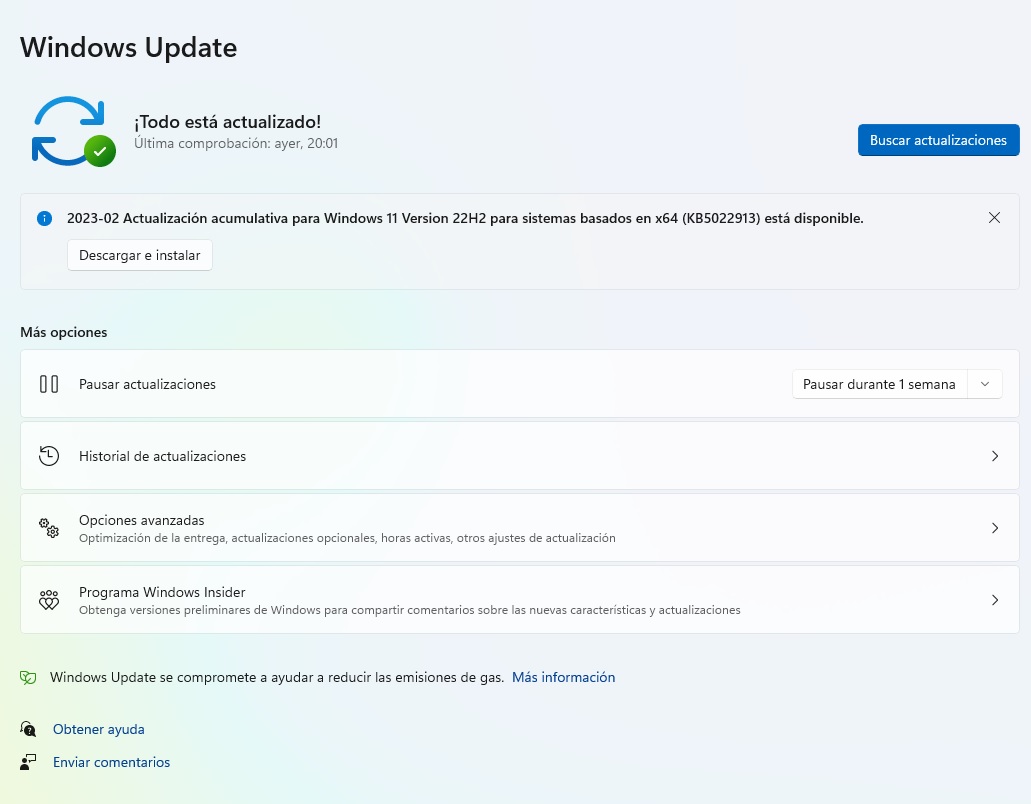Screen dimensions: 1031x804
Task: Click the green leaf emissions icon
Action: tap(28, 677)
